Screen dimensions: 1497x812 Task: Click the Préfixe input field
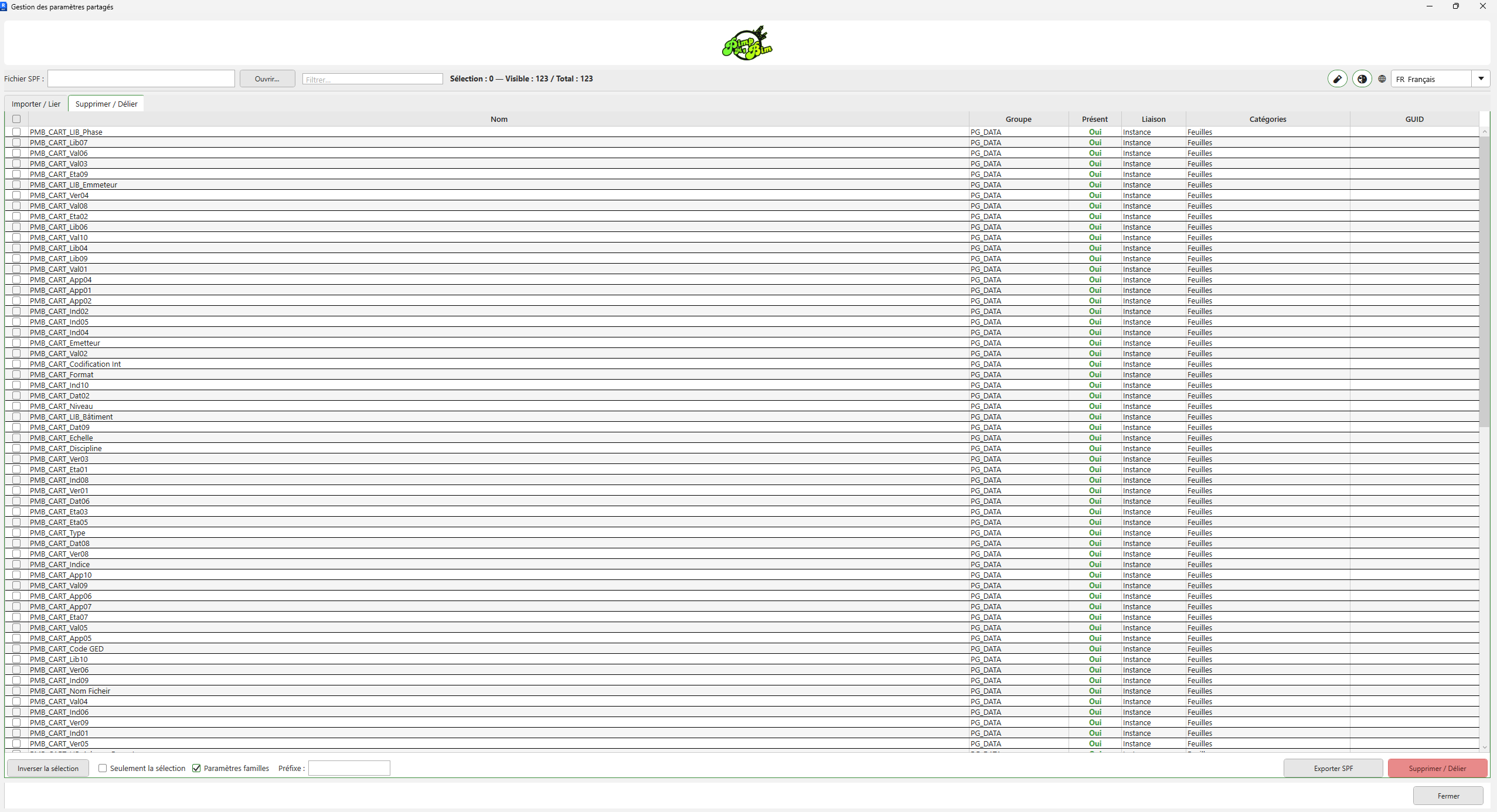349,768
